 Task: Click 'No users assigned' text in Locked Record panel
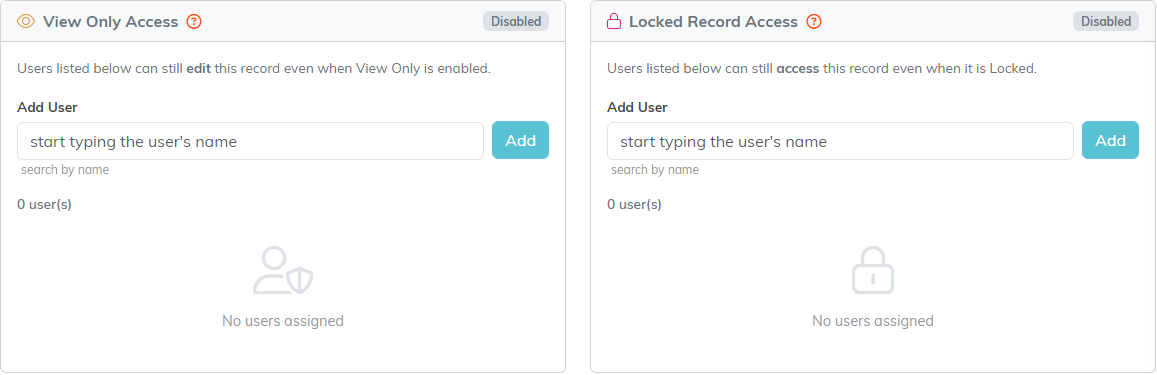click(873, 321)
